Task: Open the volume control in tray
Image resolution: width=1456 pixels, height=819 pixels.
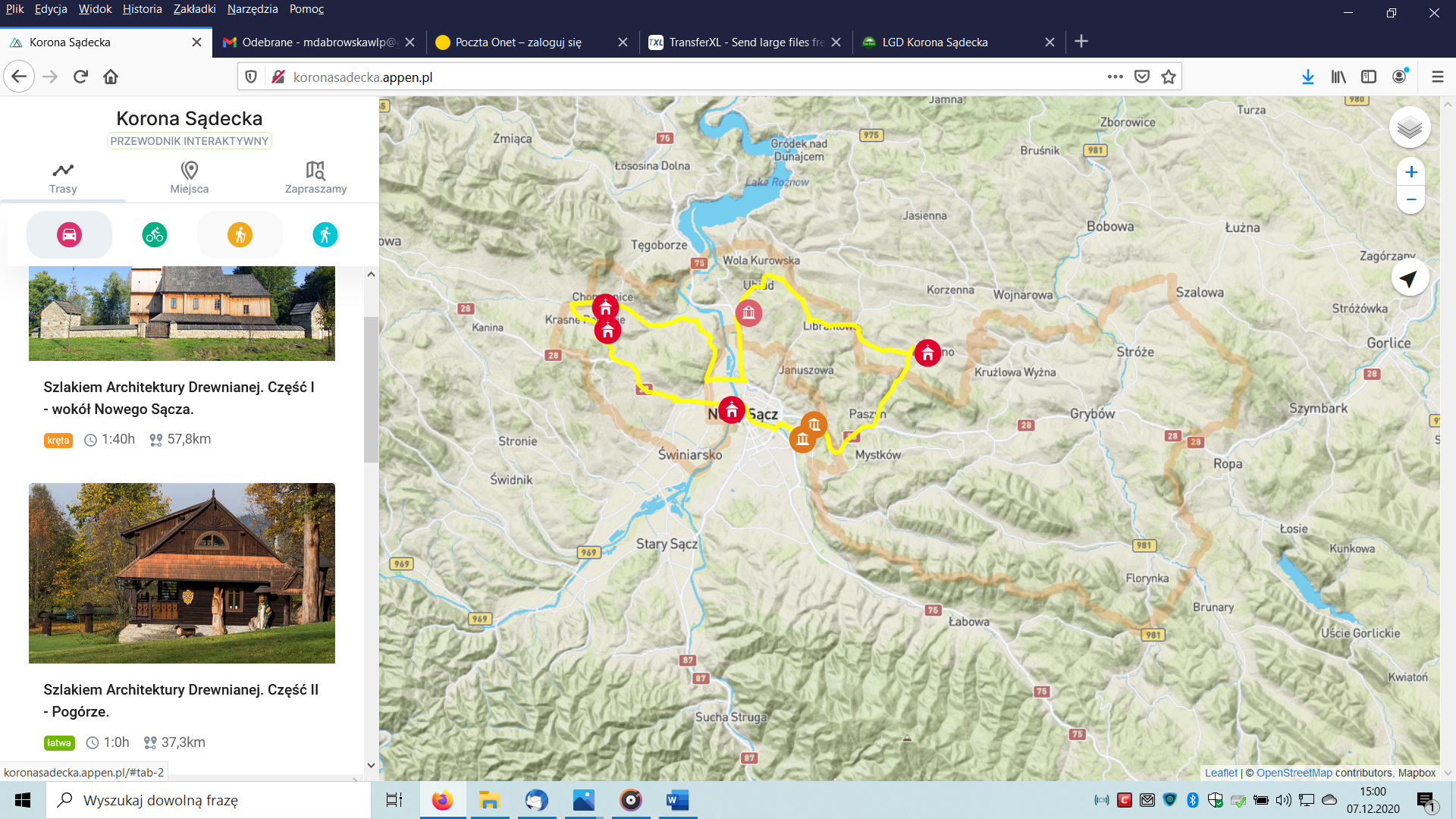Action: click(1283, 800)
